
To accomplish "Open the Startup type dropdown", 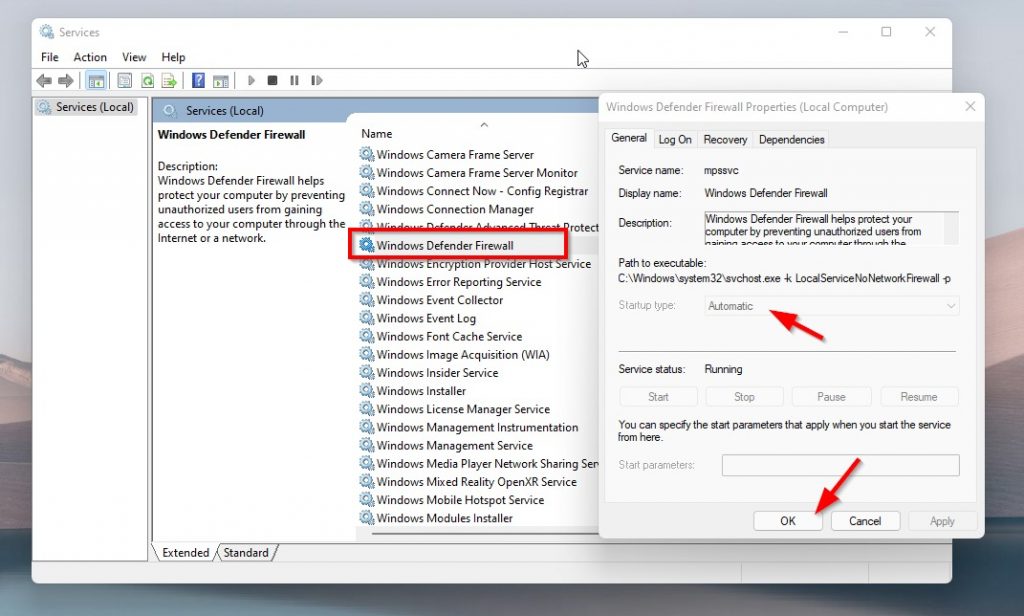I will click(832, 306).
